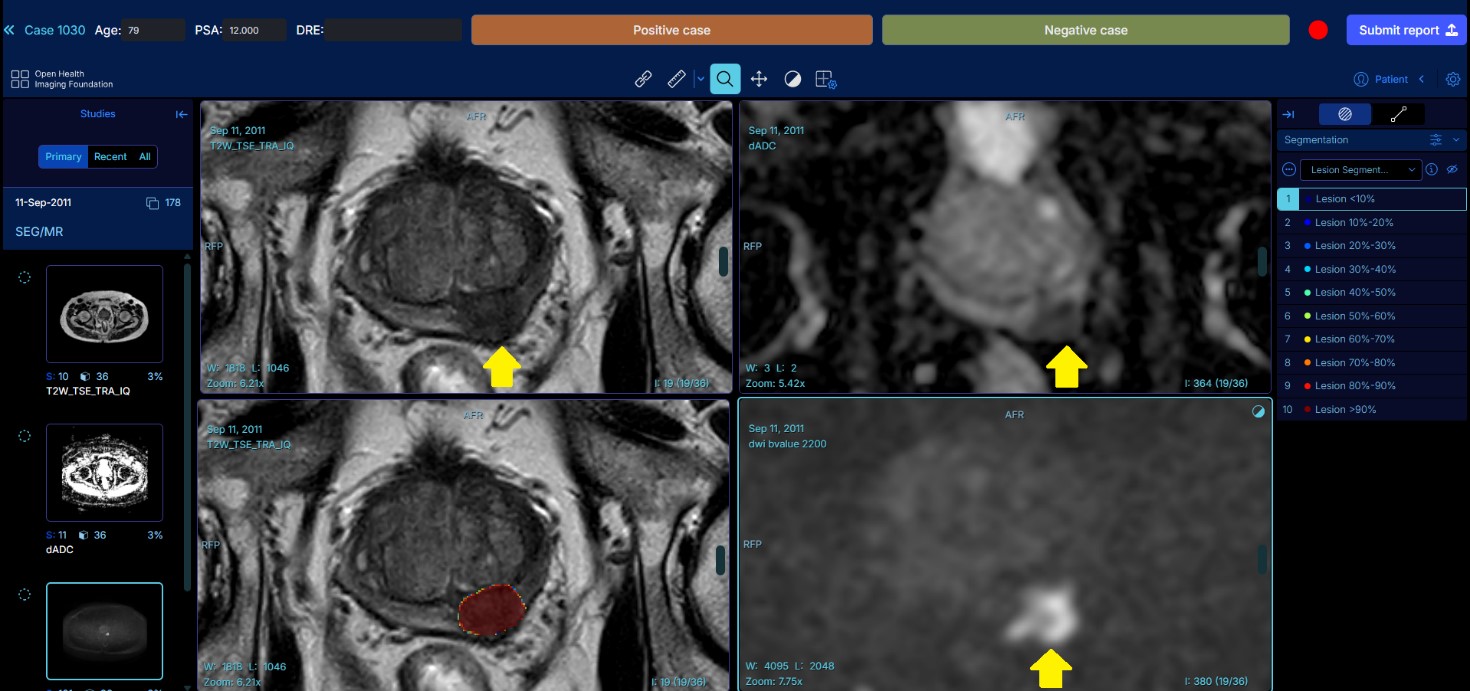Collapse the Studies panel with the arrow icon

click(x=181, y=114)
